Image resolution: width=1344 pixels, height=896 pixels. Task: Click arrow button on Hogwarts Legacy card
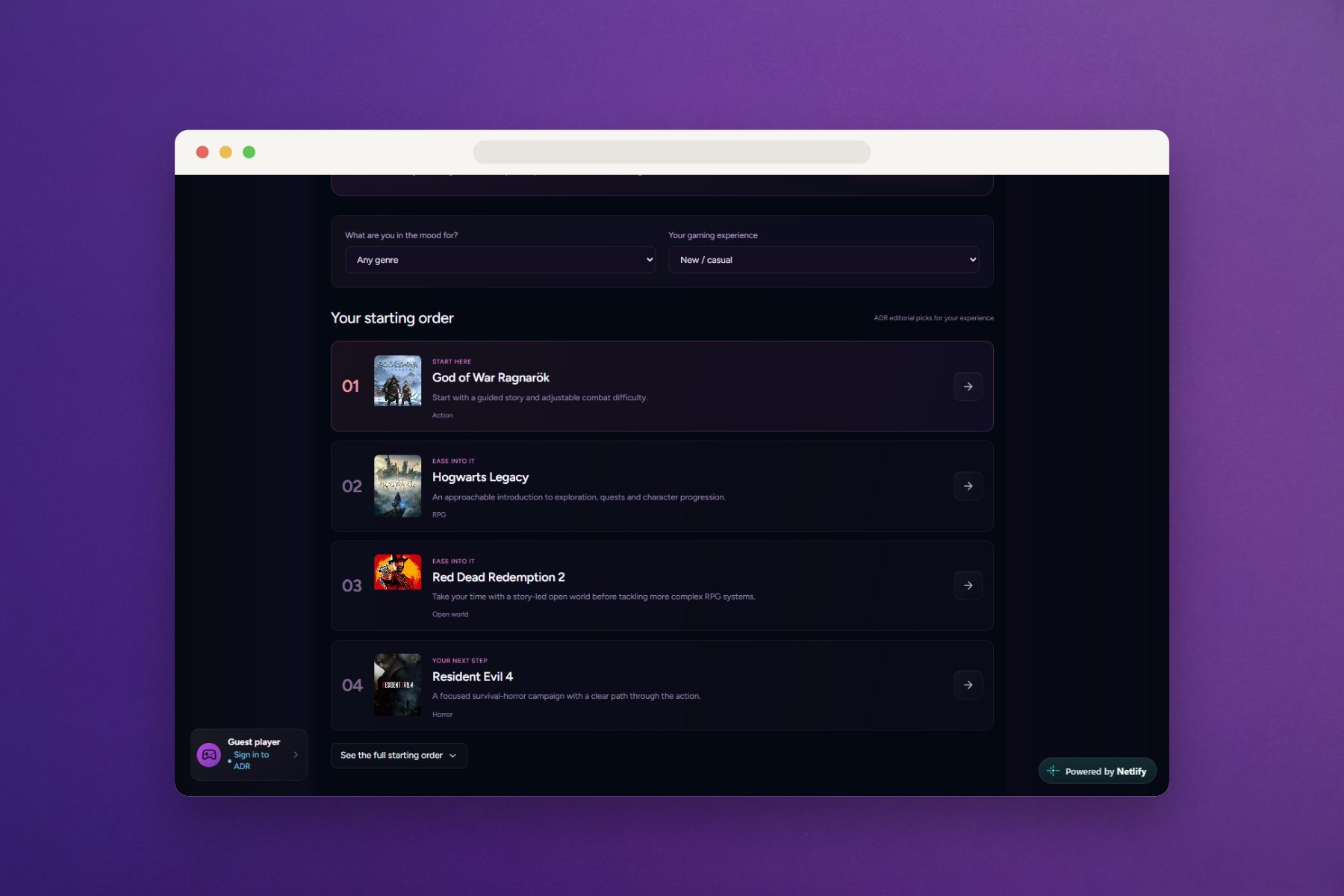click(x=968, y=486)
